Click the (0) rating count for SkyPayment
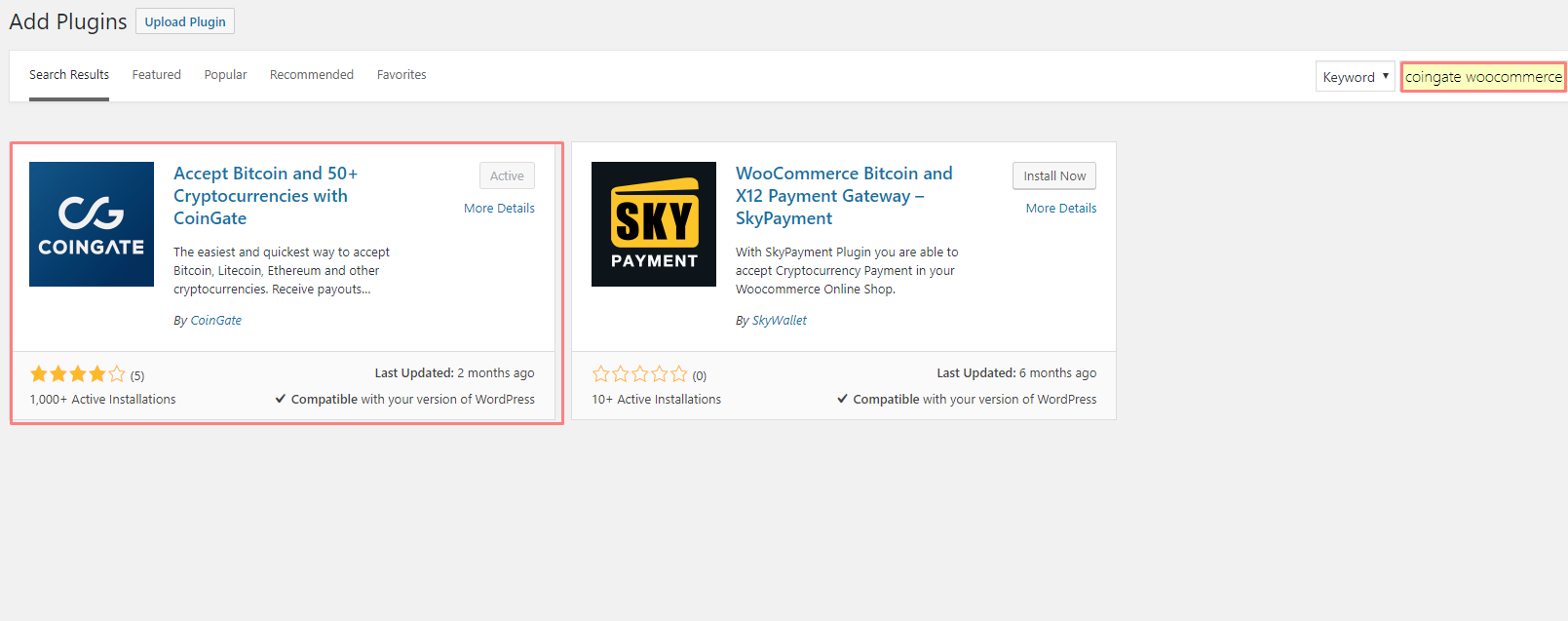Image resolution: width=1568 pixels, height=621 pixels. pyautogui.click(x=700, y=376)
